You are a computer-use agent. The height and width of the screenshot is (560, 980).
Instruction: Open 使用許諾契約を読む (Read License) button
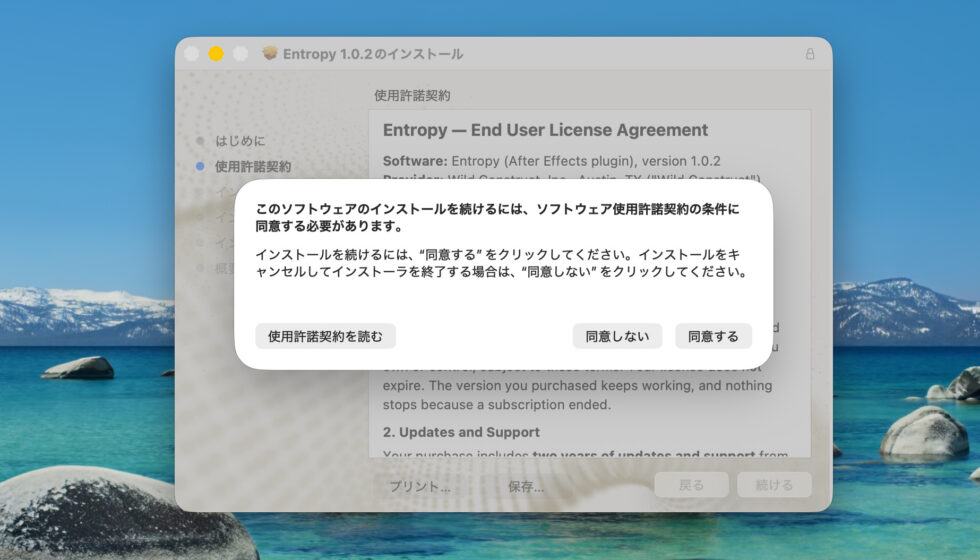coord(325,336)
